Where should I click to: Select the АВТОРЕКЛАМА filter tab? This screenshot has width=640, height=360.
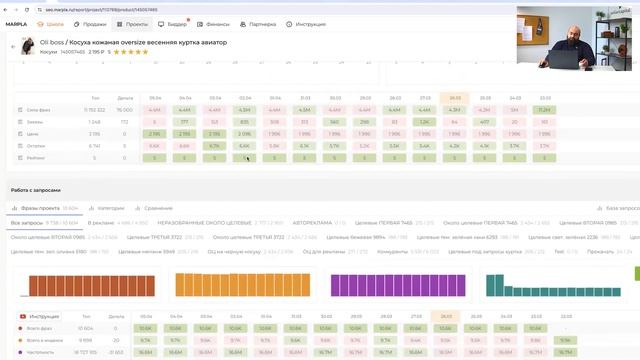click(319, 223)
